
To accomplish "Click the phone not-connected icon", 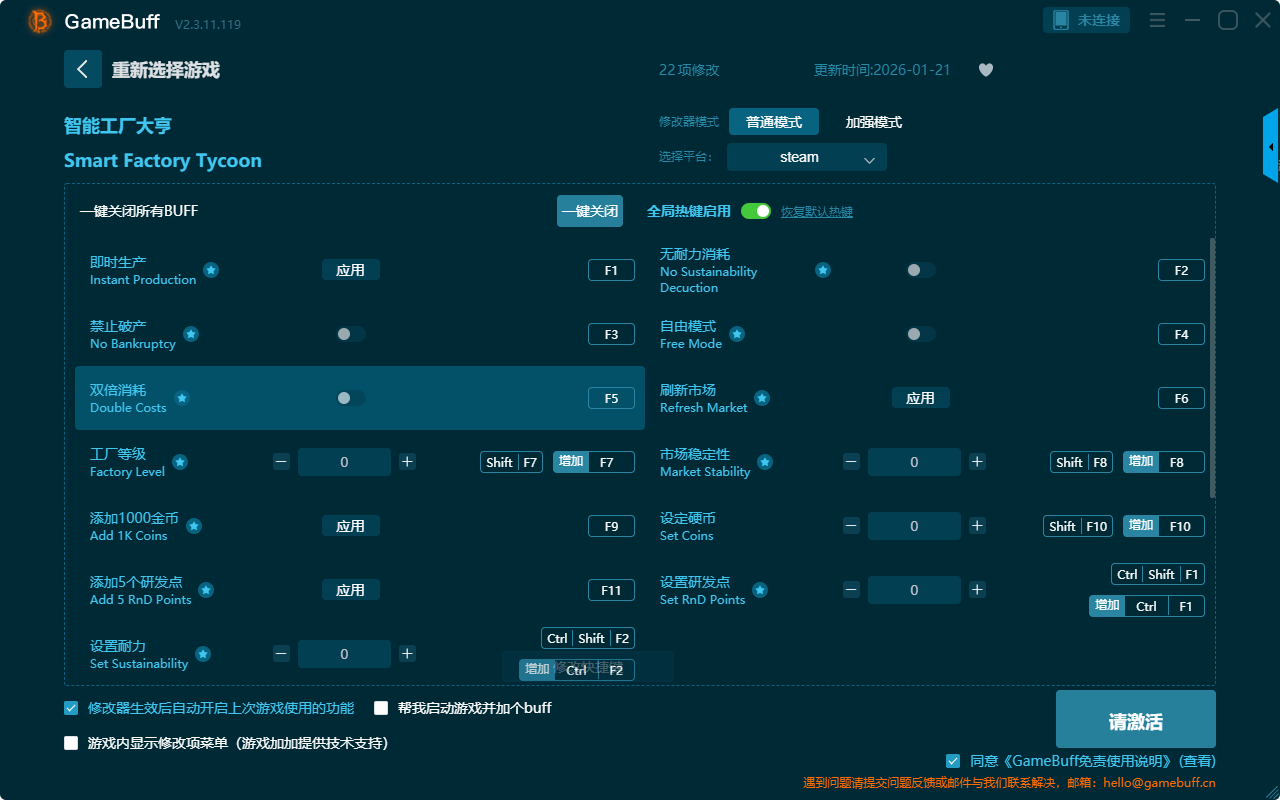I will click(x=1061, y=20).
